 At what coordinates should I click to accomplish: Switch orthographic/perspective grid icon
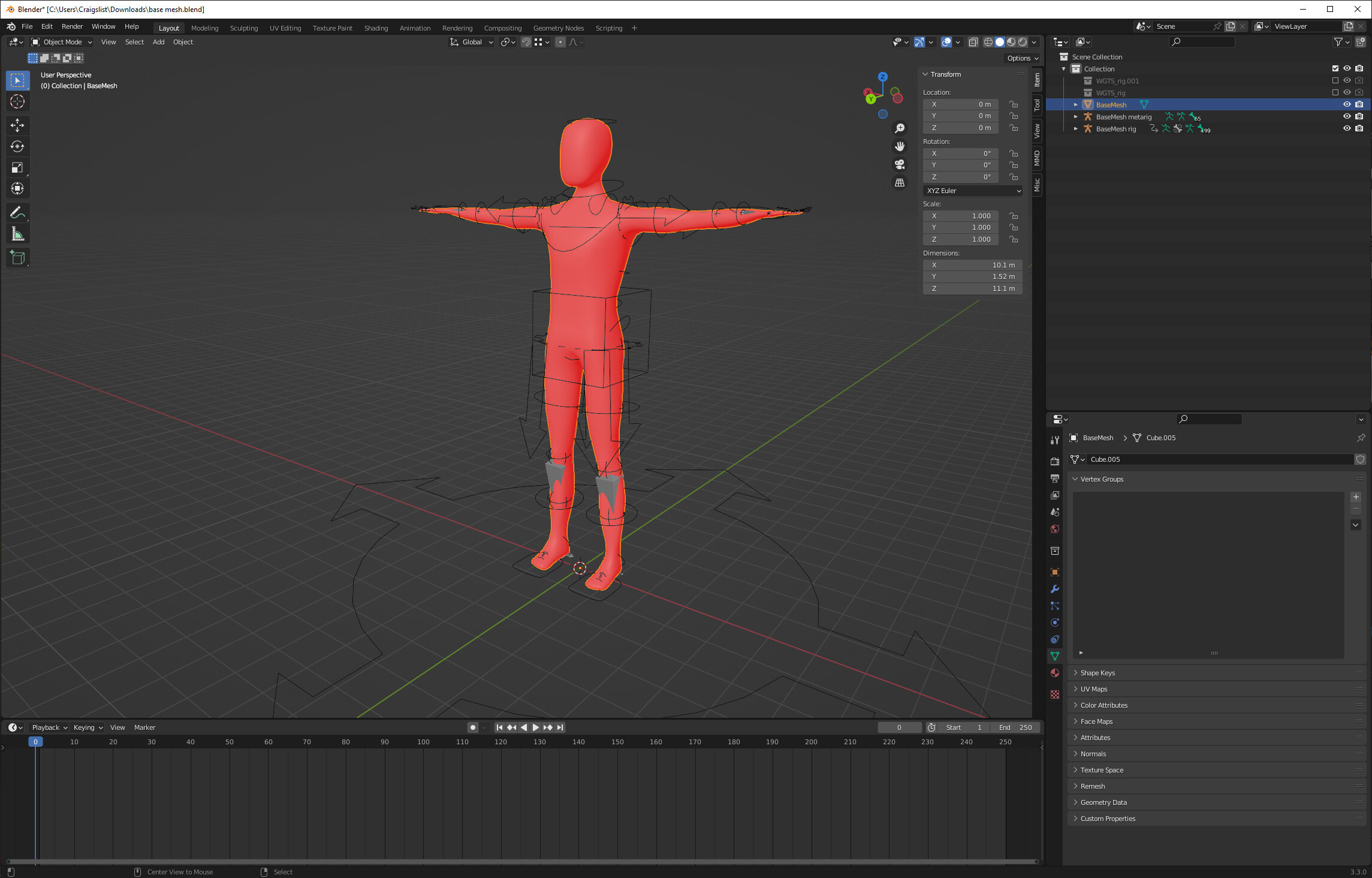click(x=900, y=182)
